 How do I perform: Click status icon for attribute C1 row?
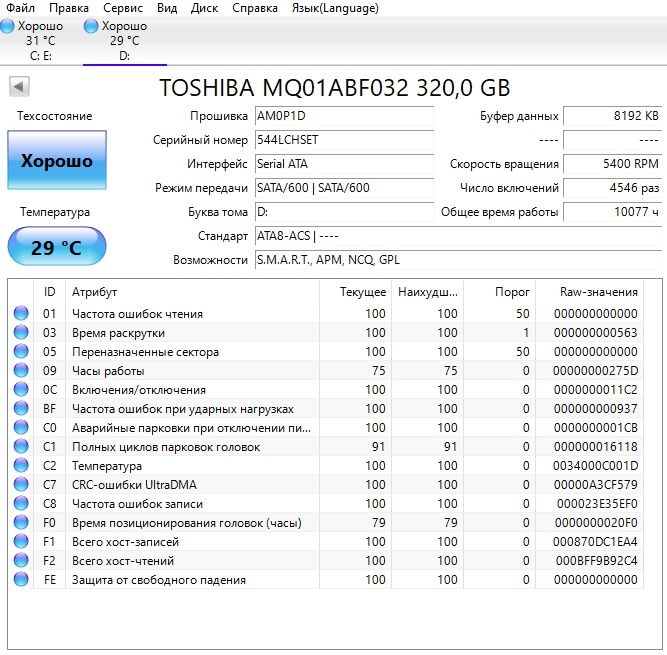pos(21,446)
